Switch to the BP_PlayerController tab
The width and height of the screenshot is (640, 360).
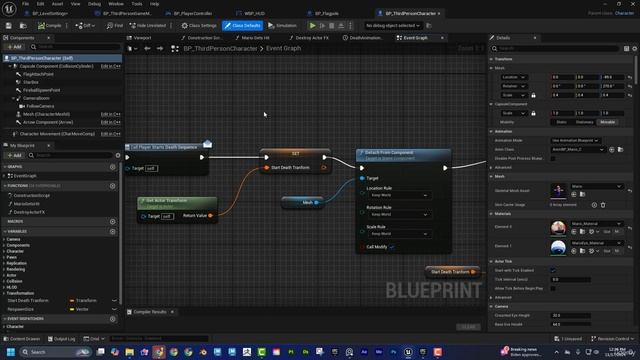click(x=193, y=13)
